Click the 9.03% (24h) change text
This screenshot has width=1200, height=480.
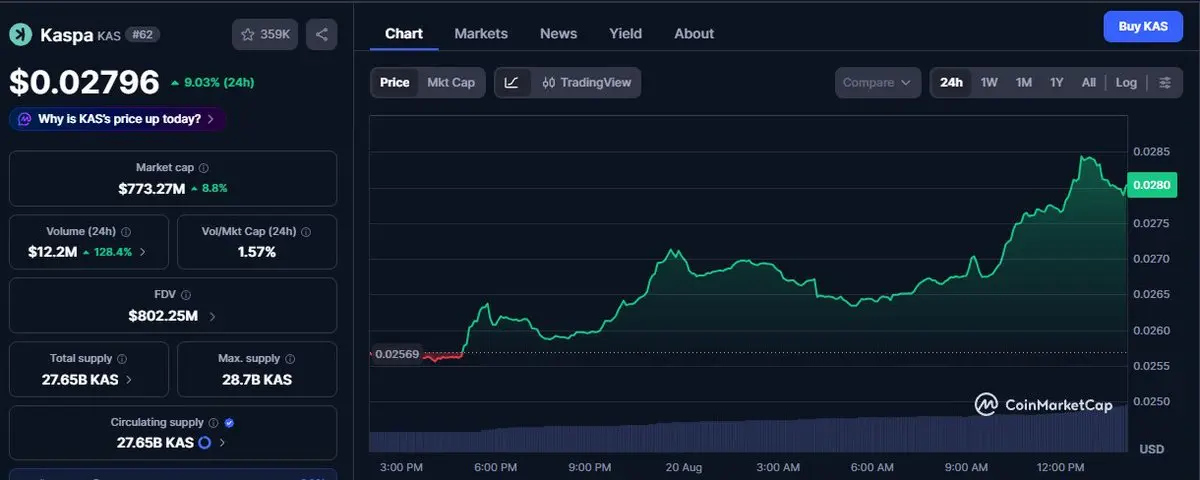[217, 82]
